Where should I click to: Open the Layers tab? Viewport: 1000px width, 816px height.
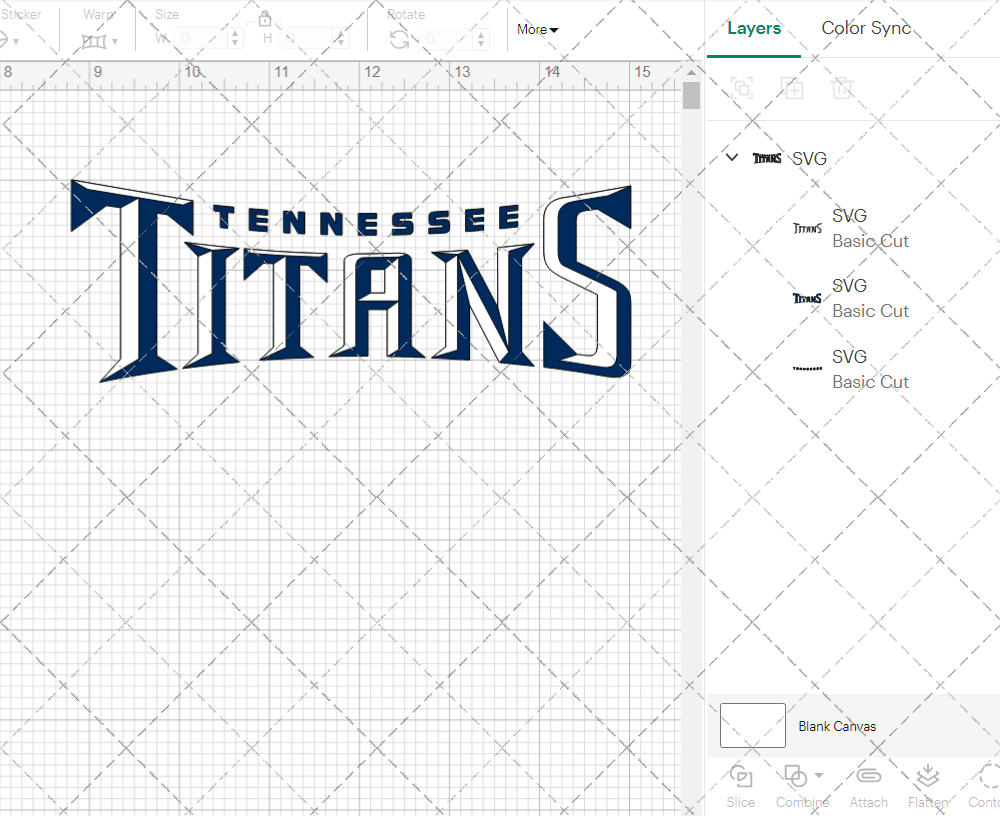point(754,28)
